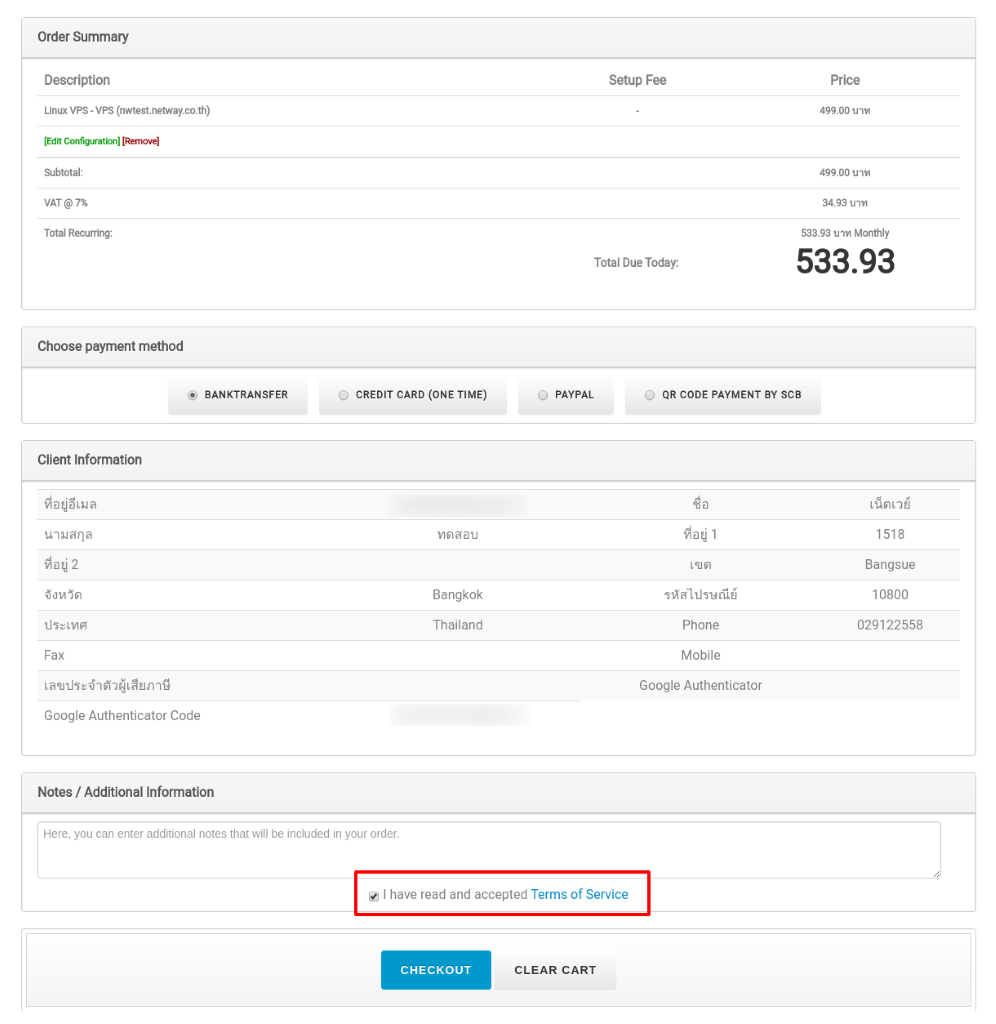Remove the Linux VPS item from cart
Viewport: 996px width, 1024px height.
pos(140,141)
